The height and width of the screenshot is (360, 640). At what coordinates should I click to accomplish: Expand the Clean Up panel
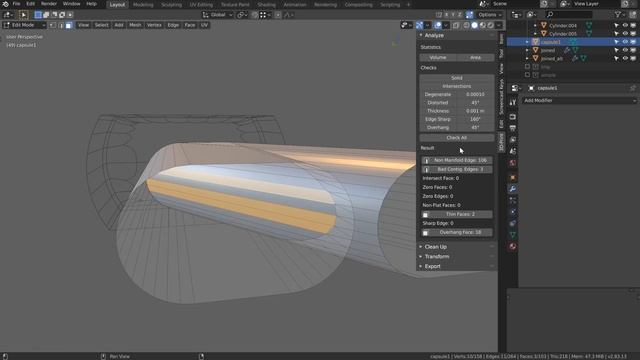pos(436,247)
